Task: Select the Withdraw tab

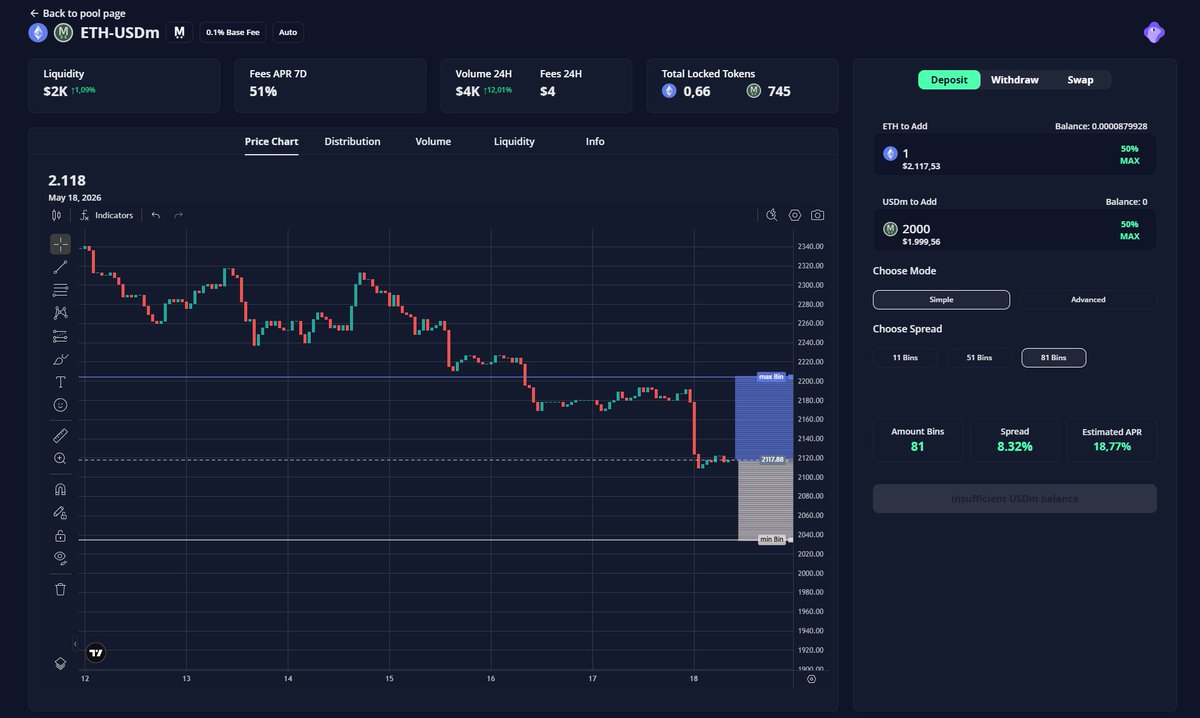Action: (x=1015, y=80)
